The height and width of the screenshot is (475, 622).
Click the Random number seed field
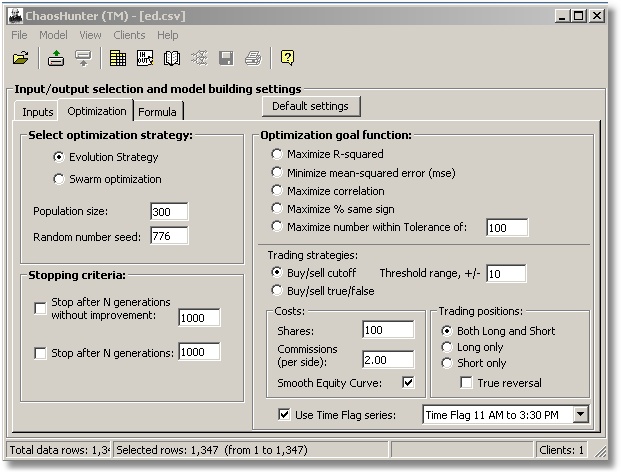tap(169, 236)
